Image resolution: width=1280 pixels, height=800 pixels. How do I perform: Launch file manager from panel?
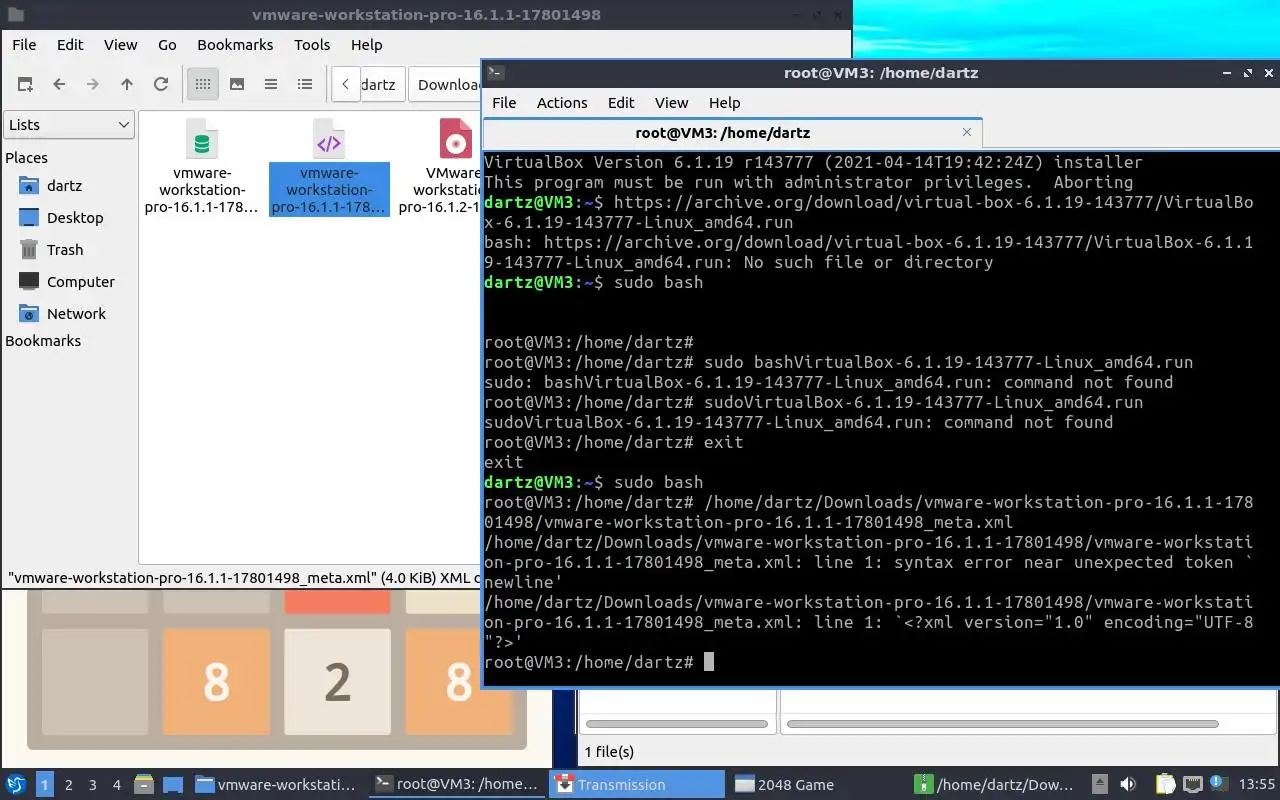tap(143, 785)
